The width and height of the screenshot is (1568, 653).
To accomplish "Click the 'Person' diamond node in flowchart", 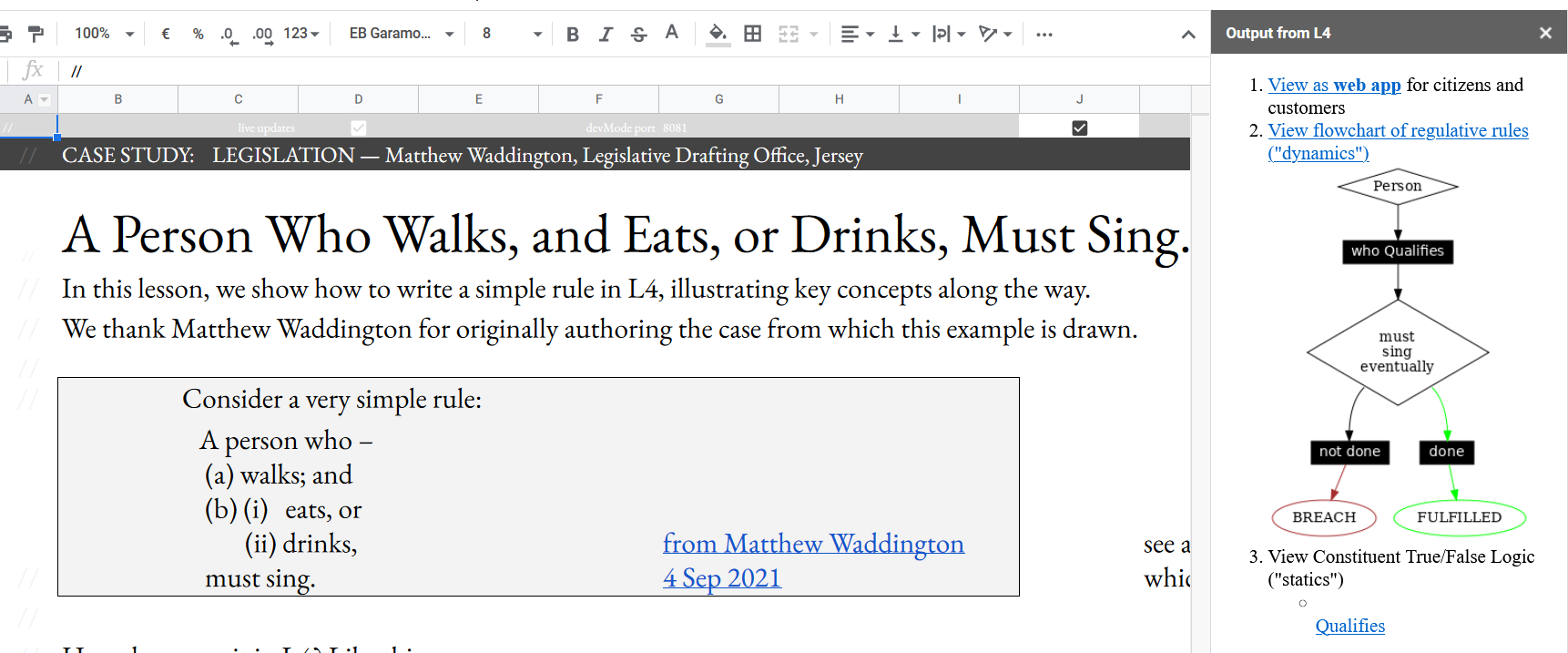I will click(1398, 186).
